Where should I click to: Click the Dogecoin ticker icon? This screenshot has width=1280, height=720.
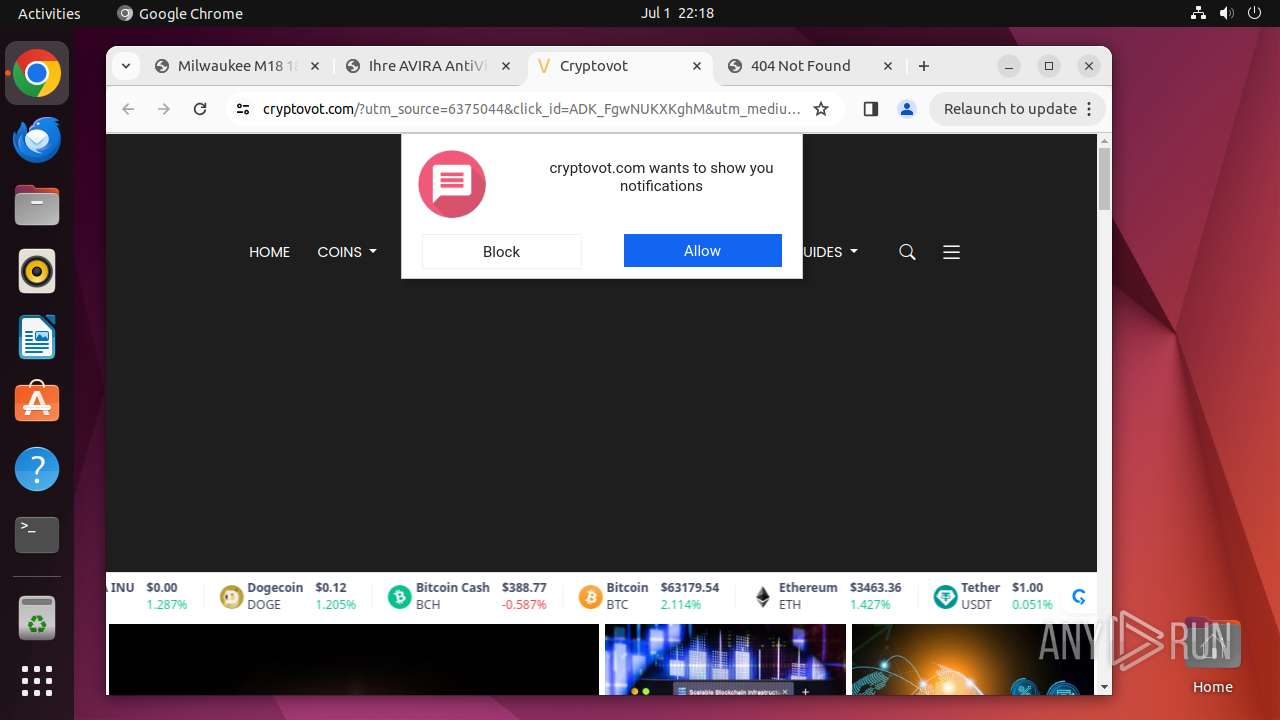(231, 597)
